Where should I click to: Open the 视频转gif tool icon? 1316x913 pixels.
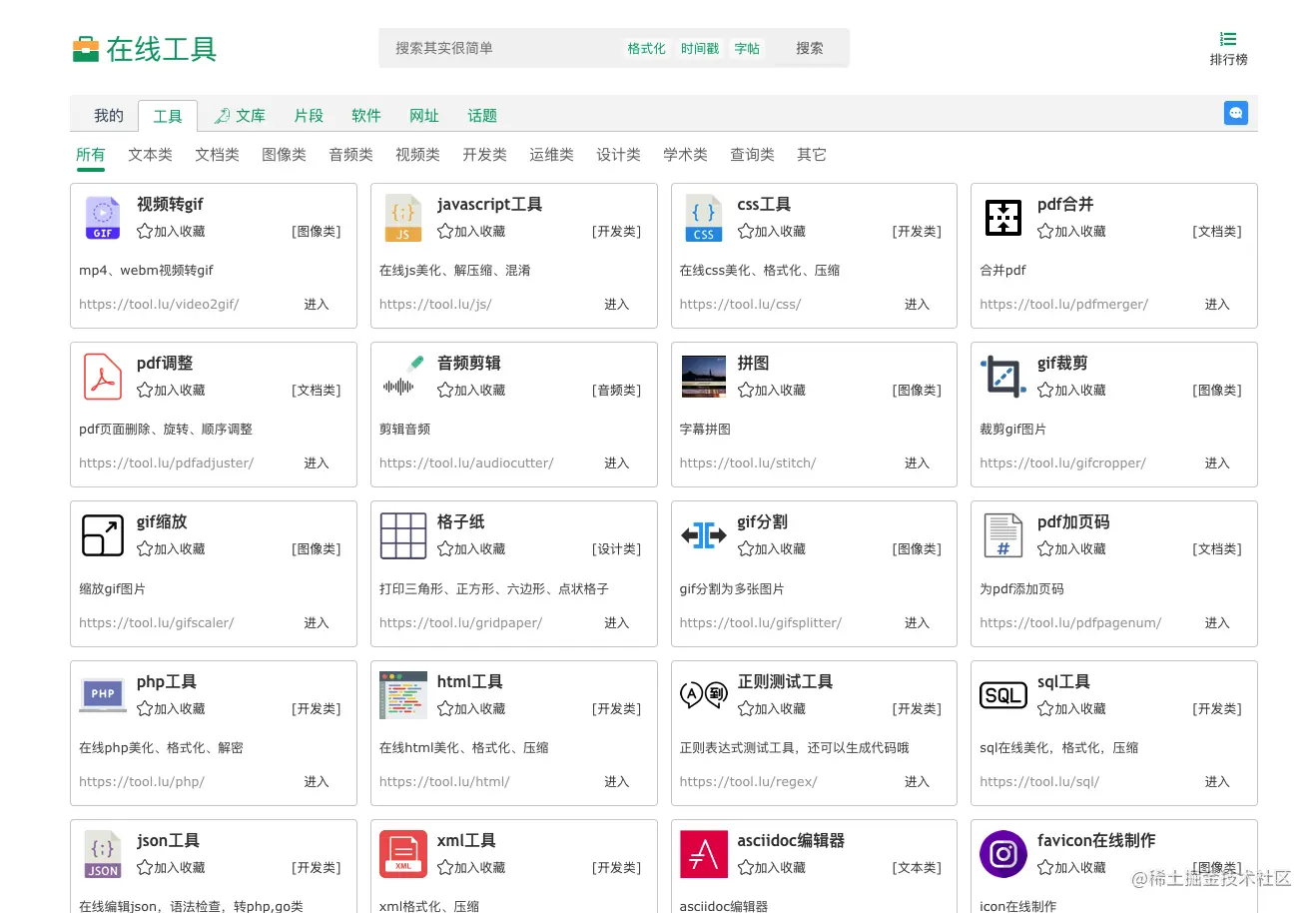(x=103, y=218)
